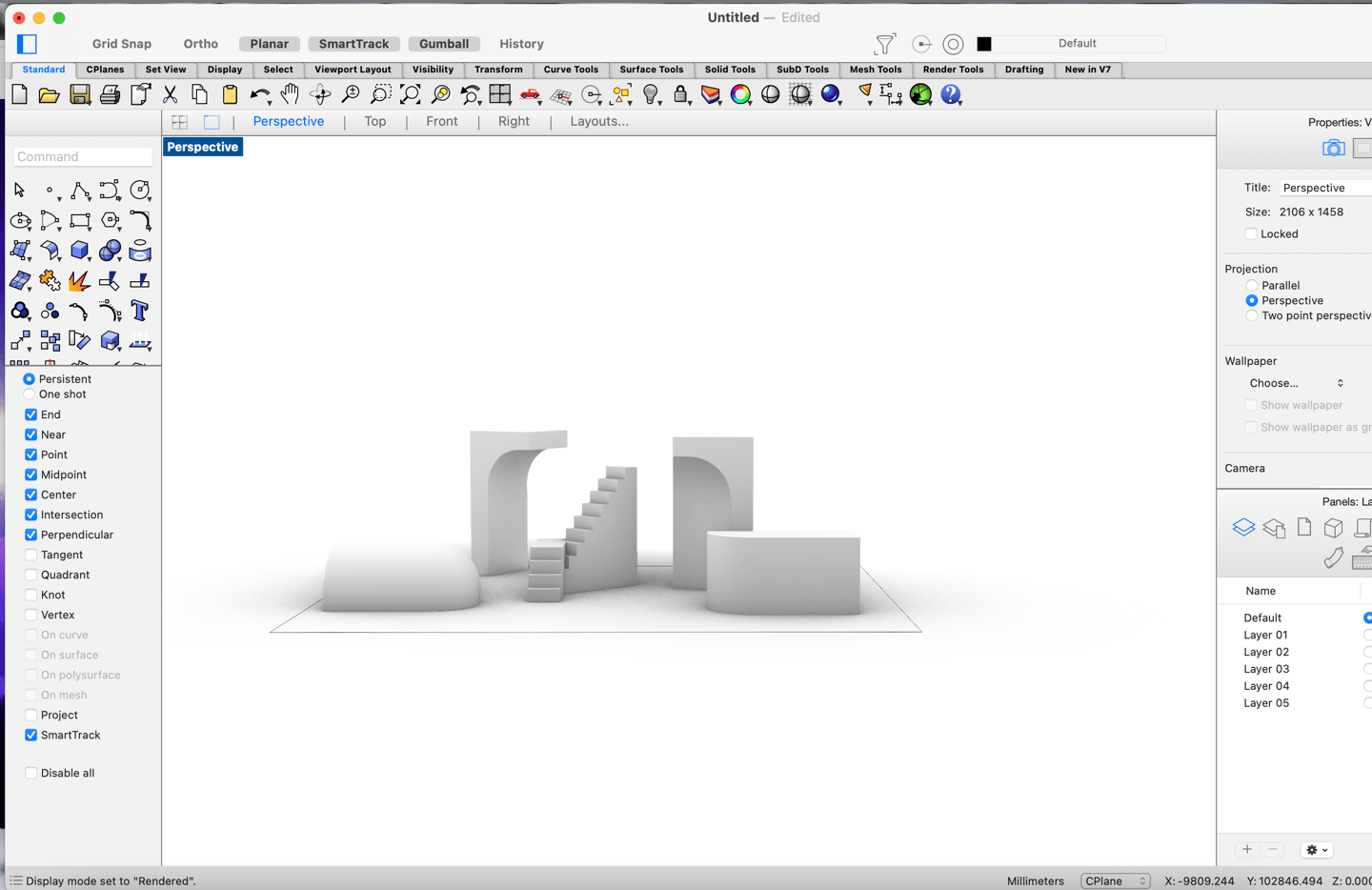Uncheck the End object snap
1372x890 pixels.
coord(31,415)
